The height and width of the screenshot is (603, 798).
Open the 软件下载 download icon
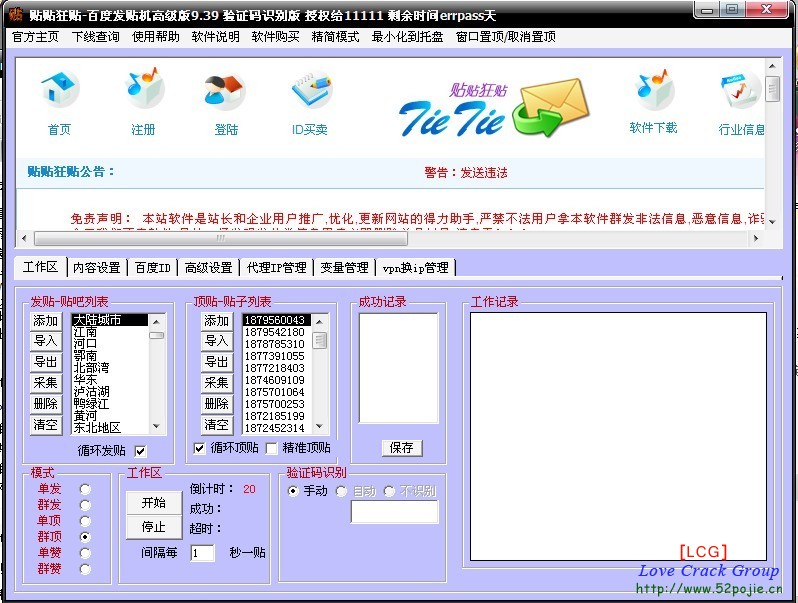pyautogui.click(x=654, y=90)
